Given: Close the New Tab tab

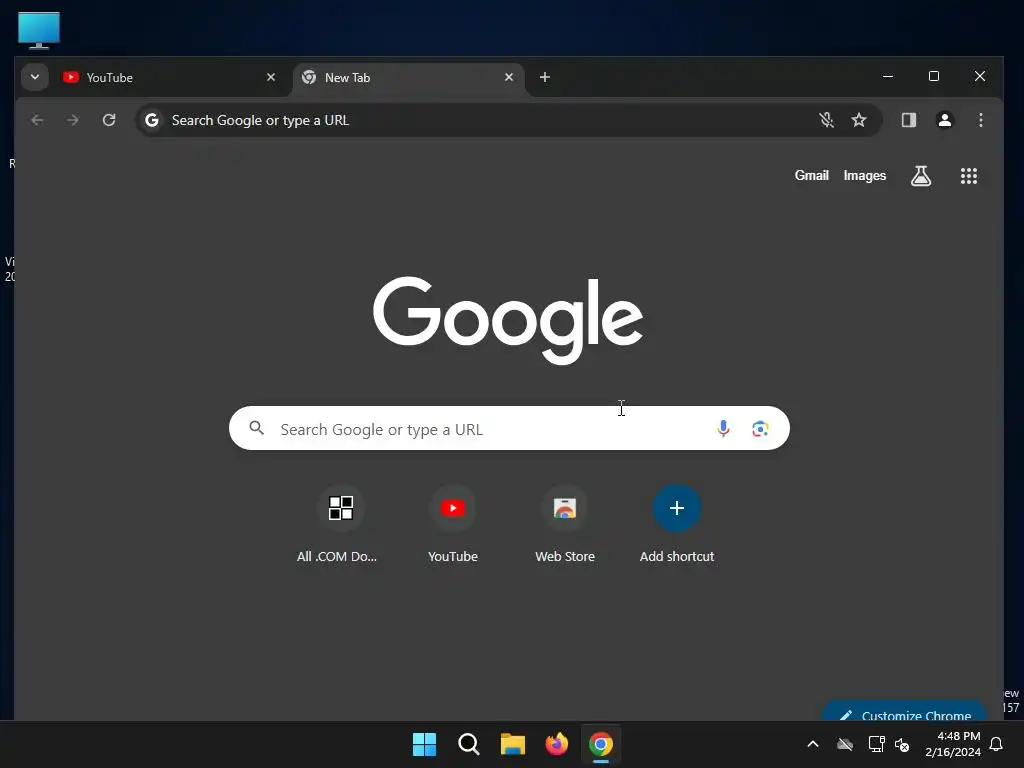Looking at the screenshot, I should click(509, 77).
